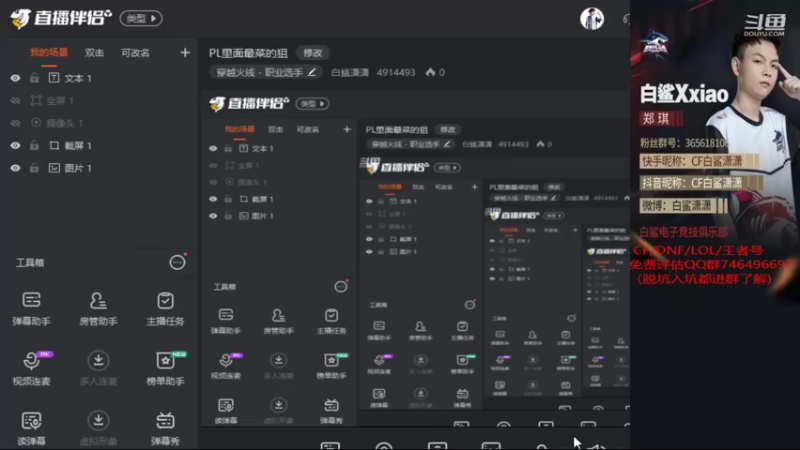Click 修改 next to the room title
800x450 pixels.
313,53
